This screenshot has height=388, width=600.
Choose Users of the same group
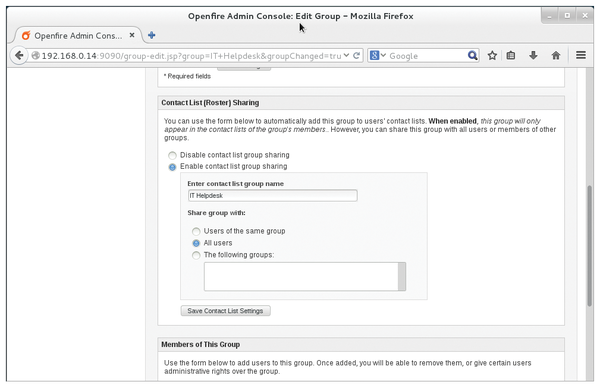[x=196, y=231]
